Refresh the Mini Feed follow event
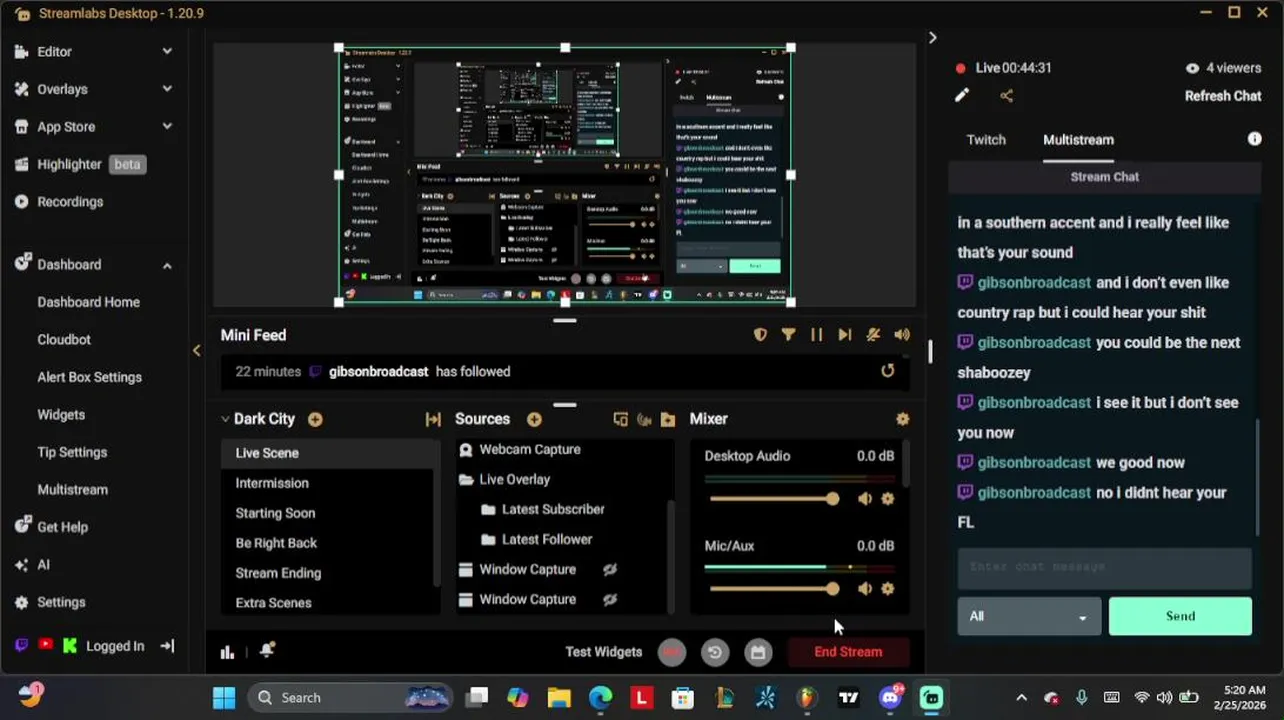Image resolution: width=1284 pixels, height=720 pixels. [887, 371]
